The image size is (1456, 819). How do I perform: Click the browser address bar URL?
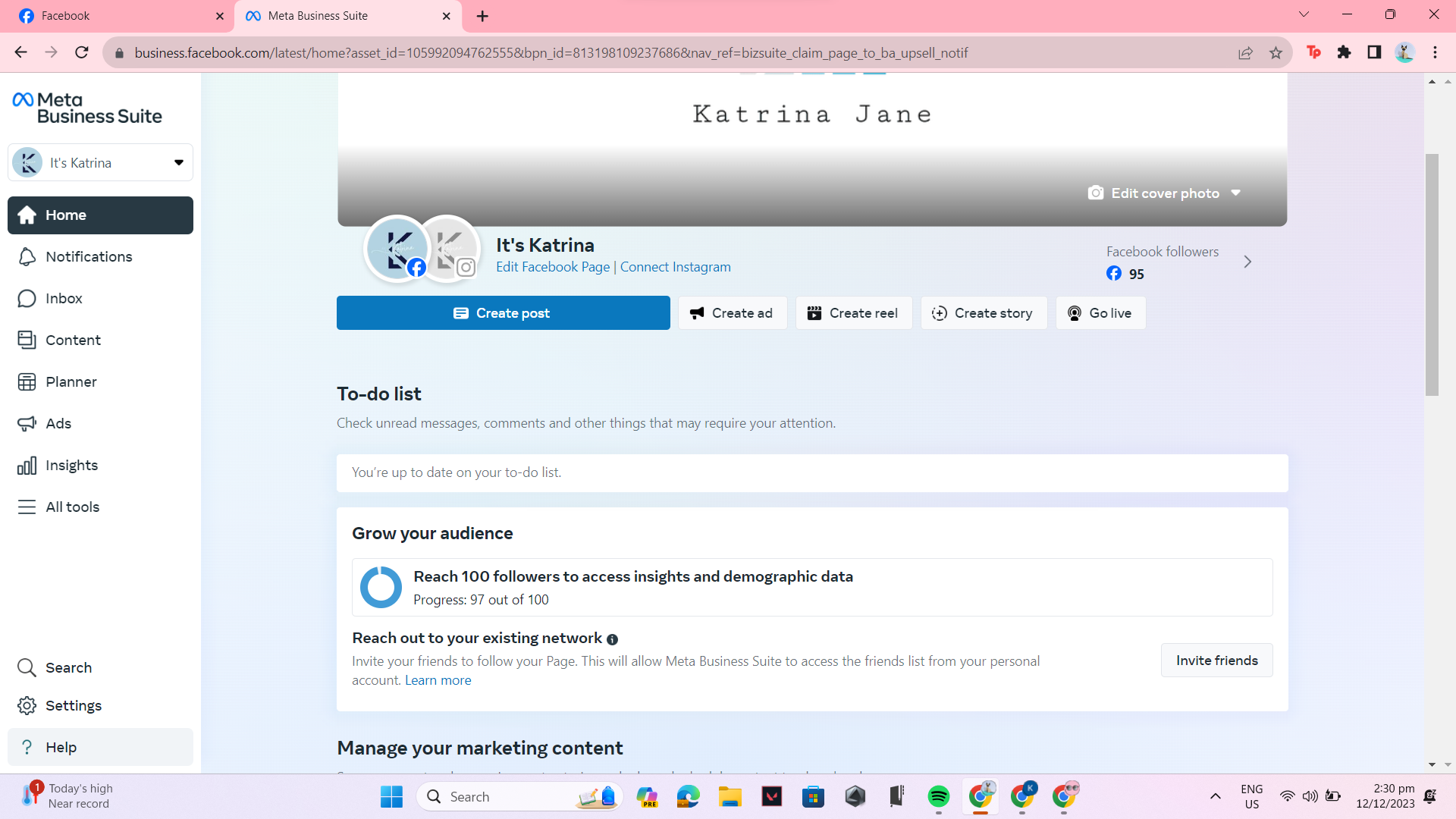click(x=551, y=53)
